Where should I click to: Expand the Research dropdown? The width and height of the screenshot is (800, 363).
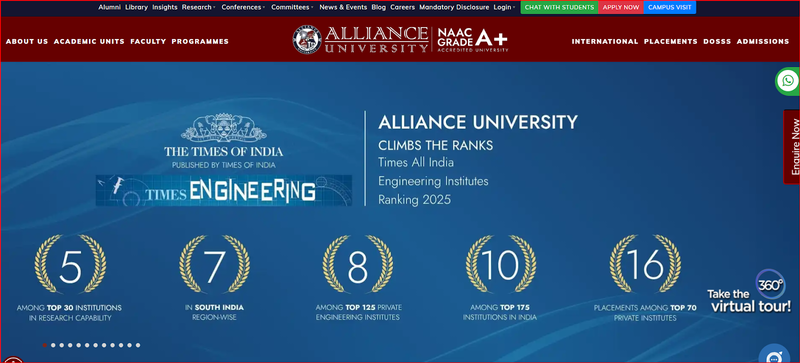(198, 7)
